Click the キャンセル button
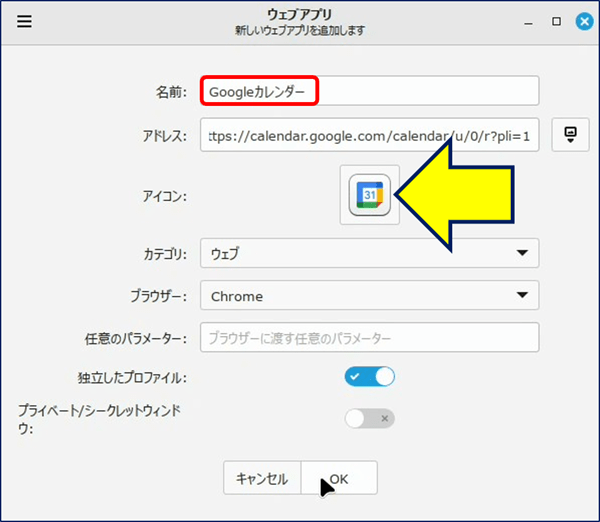This screenshot has height=522, width=600. tap(262, 478)
